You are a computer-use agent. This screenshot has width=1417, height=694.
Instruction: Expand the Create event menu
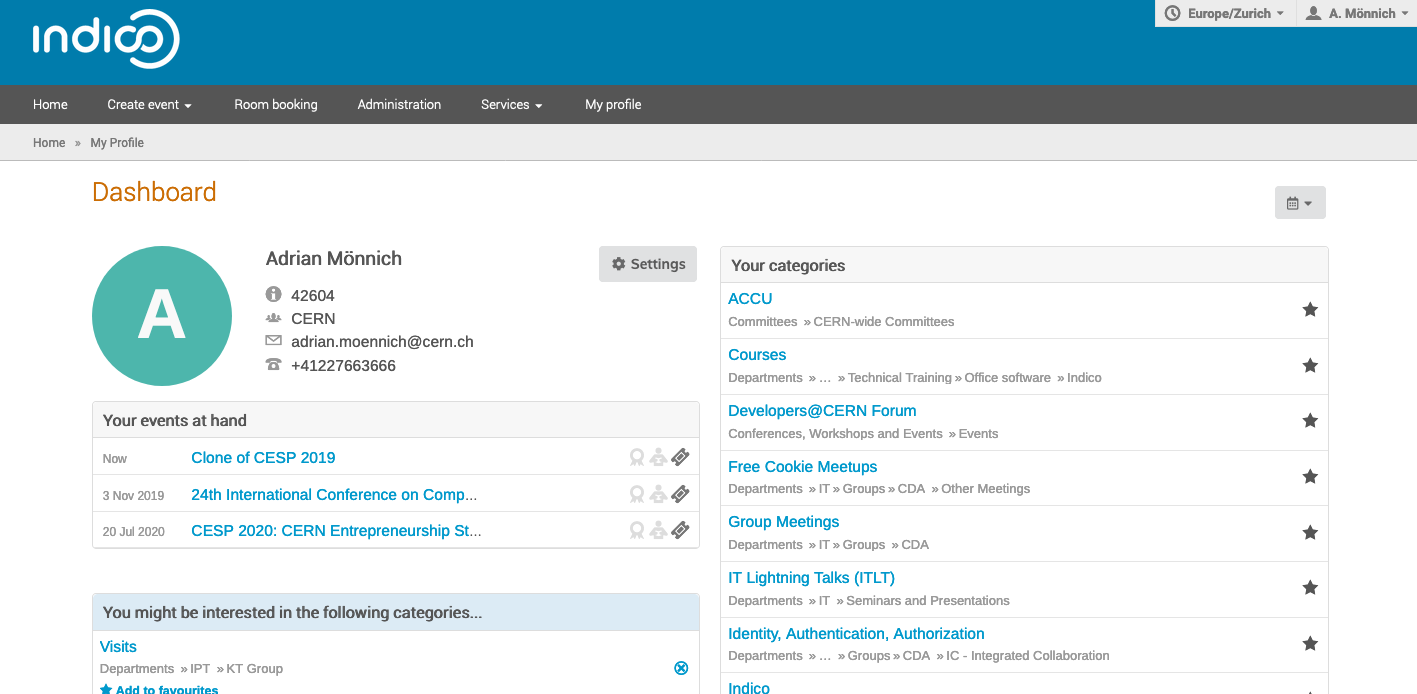point(149,104)
